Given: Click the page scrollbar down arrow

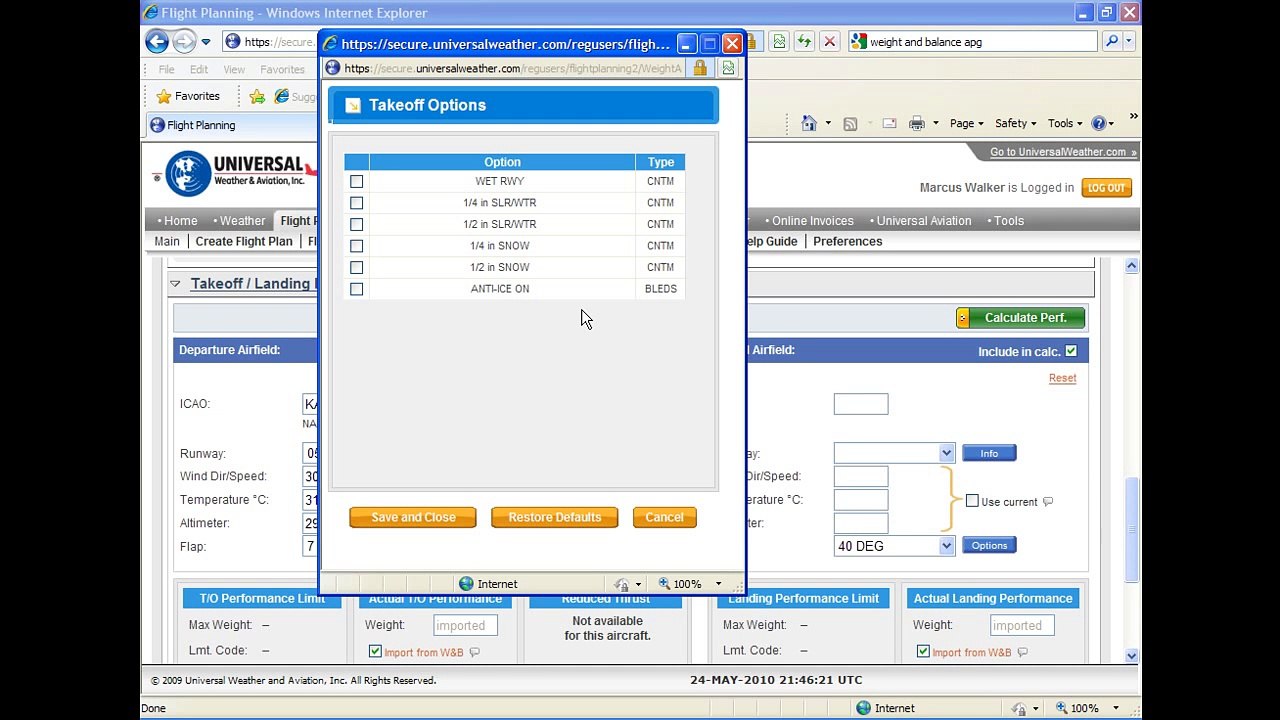Looking at the screenshot, I should click(1131, 656).
